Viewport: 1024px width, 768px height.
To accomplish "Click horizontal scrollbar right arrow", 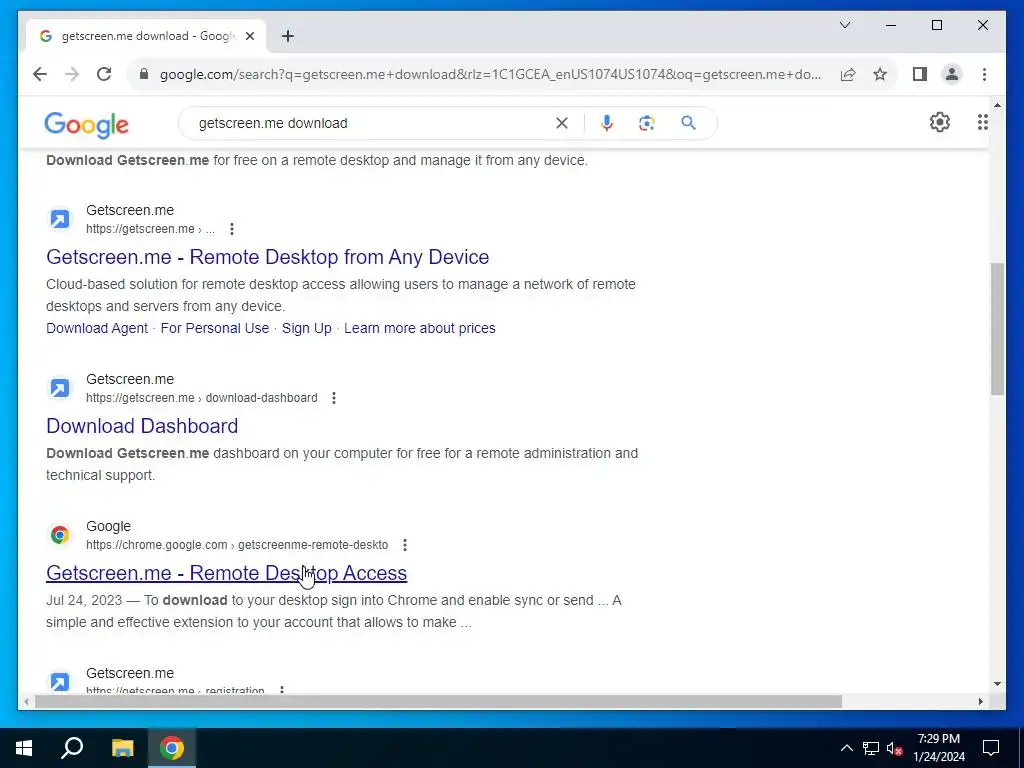I will 980,701.
